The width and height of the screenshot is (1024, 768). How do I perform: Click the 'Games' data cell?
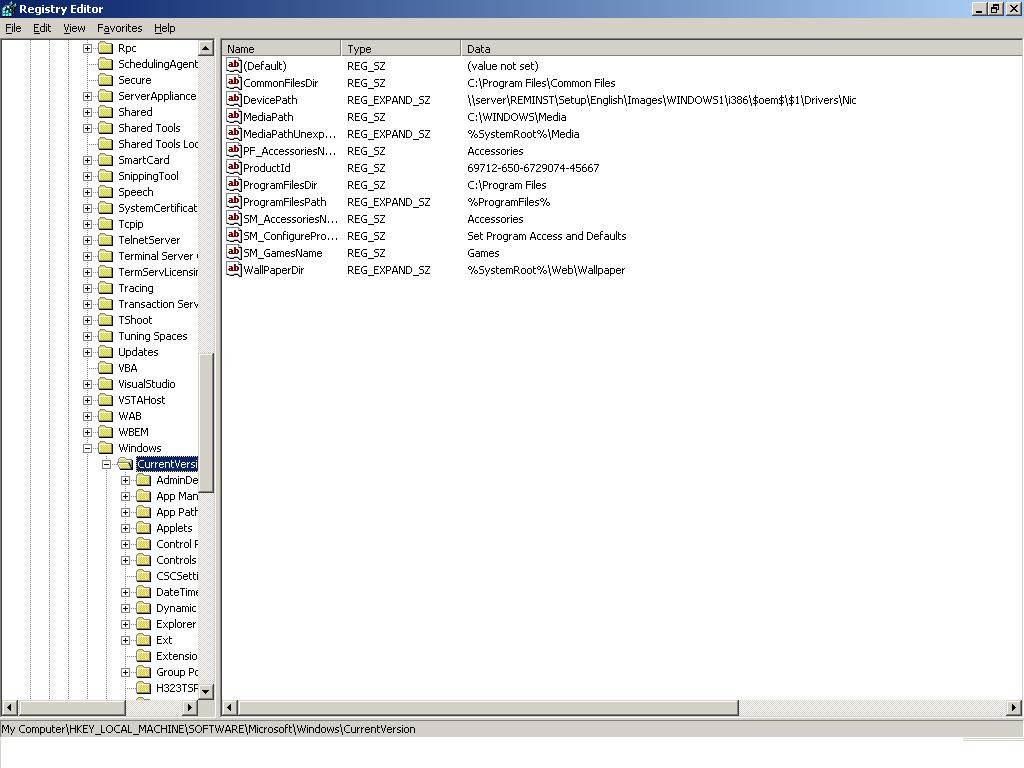coord(483,253)
